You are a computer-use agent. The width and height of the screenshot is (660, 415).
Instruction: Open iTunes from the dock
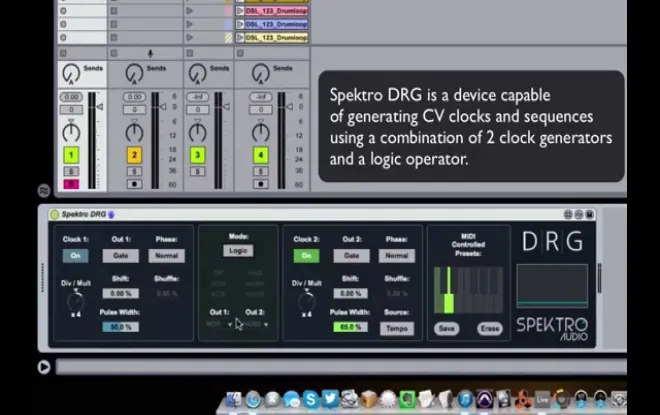click(x=465, y=399)
